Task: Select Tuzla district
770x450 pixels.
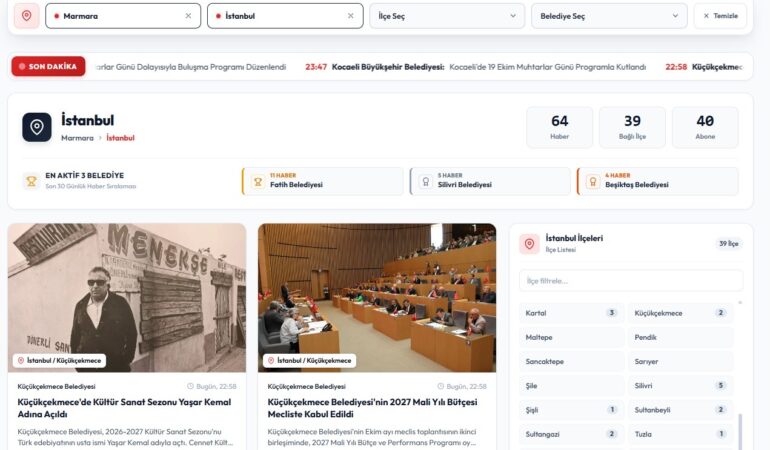Action: [x=681, y=434]
